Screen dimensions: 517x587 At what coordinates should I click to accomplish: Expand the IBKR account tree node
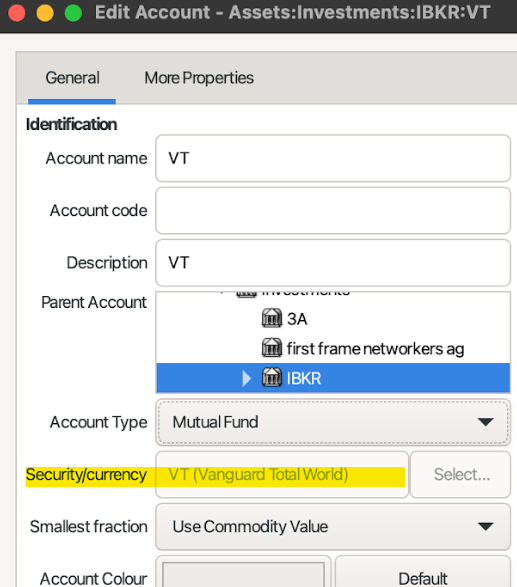click(x=246, y=378)
